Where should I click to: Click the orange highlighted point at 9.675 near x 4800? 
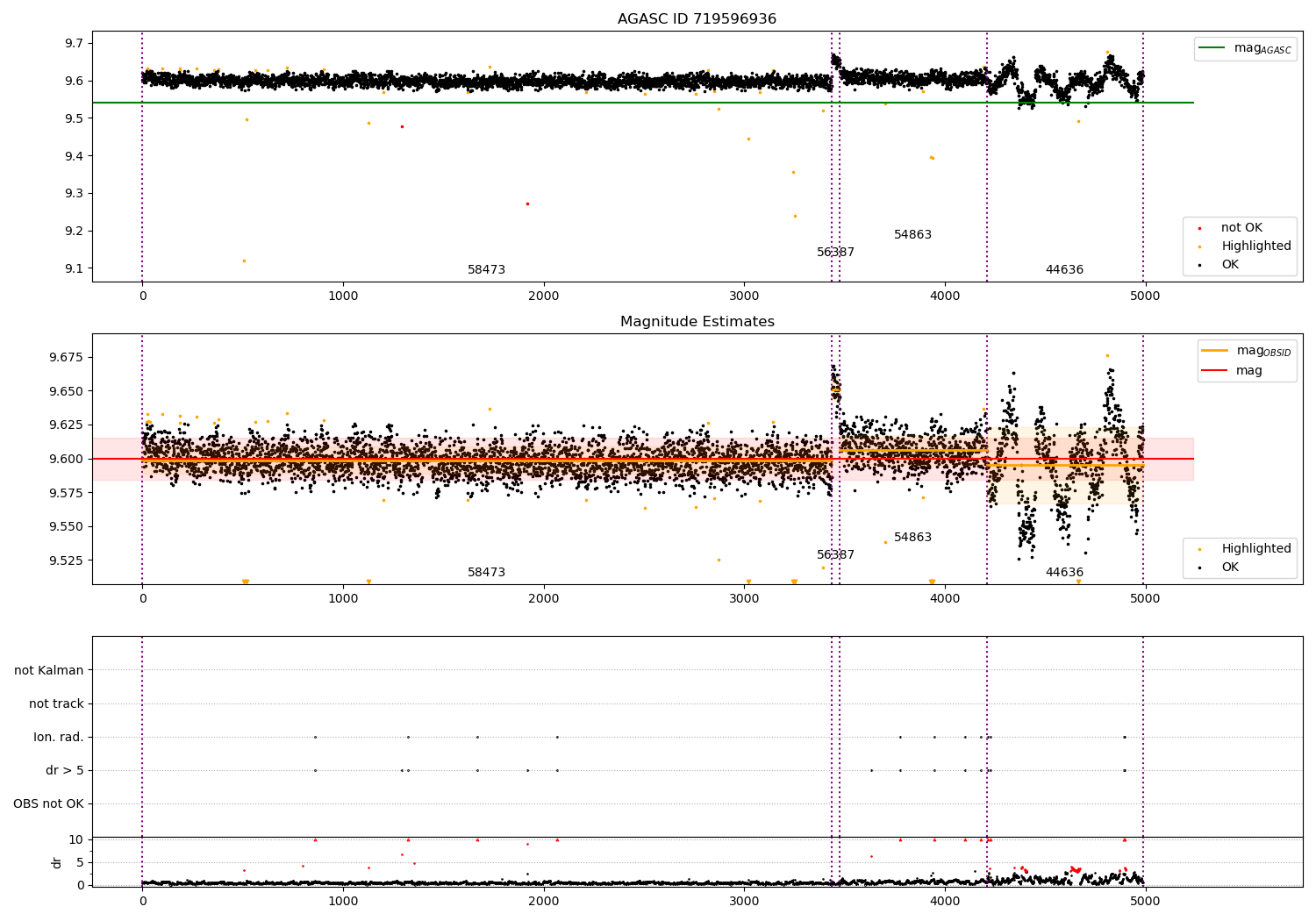(1107, 355)
